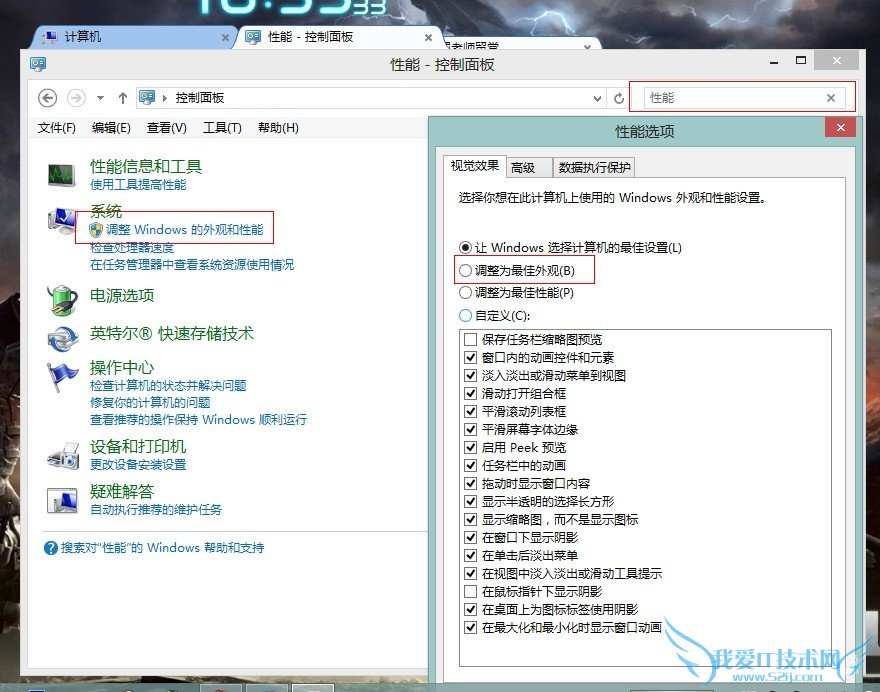
Task: Toggle 平滑滚动列表框 checkbox
Action: pyautogui.click(x=470, y=411)
